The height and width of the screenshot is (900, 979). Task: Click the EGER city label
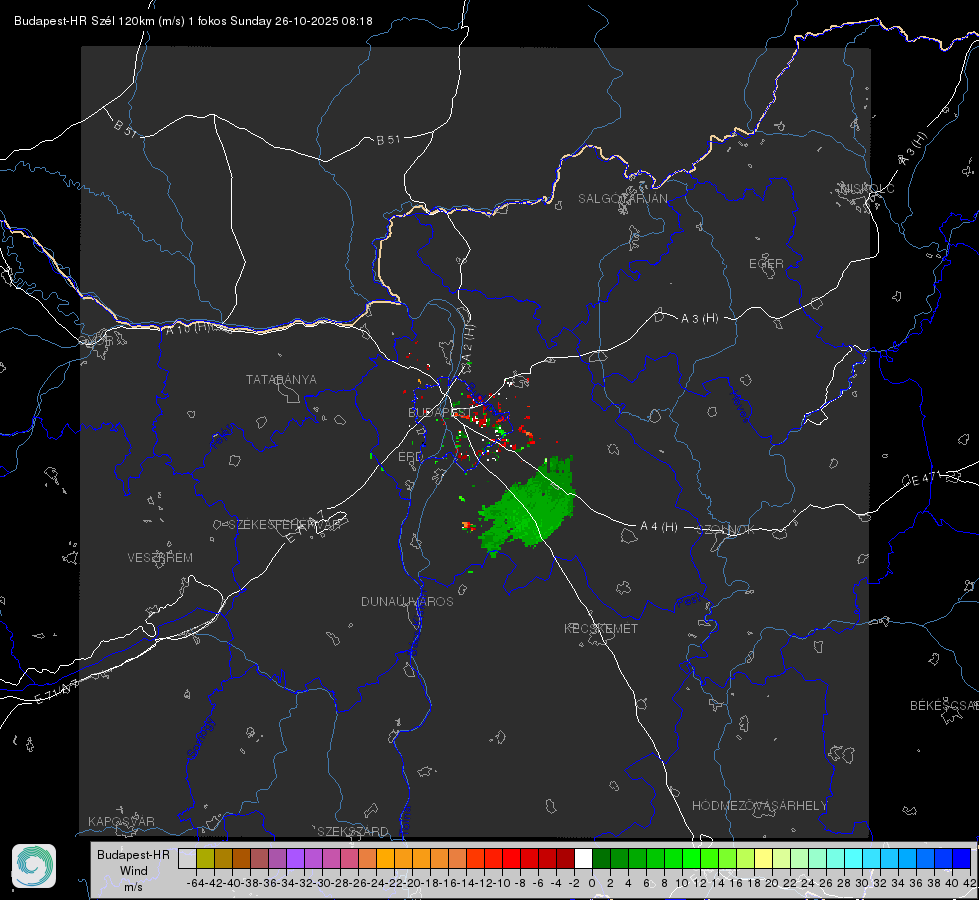pyautogui.click(x=766, y=264)
